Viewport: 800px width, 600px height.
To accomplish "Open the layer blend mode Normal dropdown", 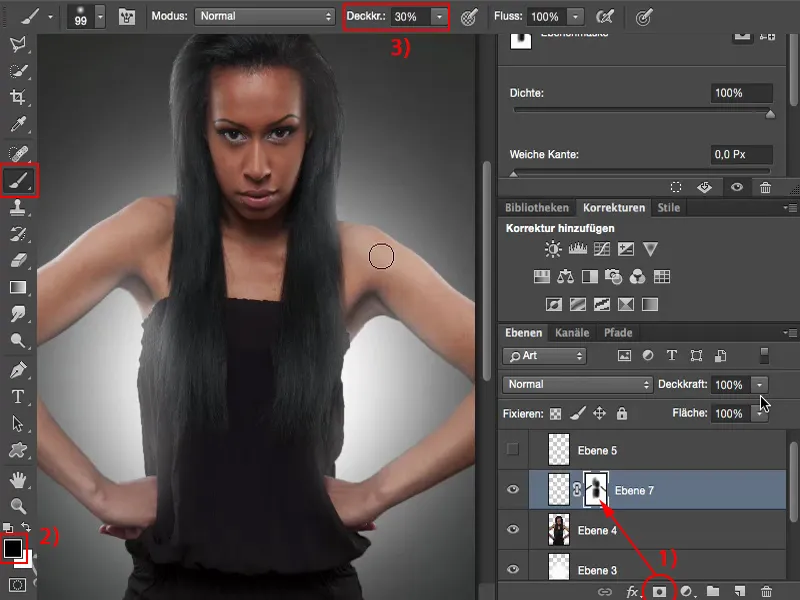I will pyautogui.click(x=575, y=384).
